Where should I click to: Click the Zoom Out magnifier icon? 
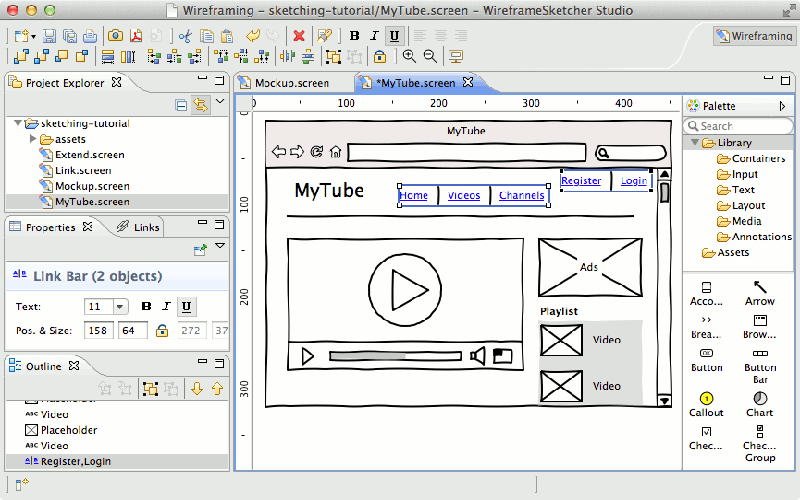[430, 56]
